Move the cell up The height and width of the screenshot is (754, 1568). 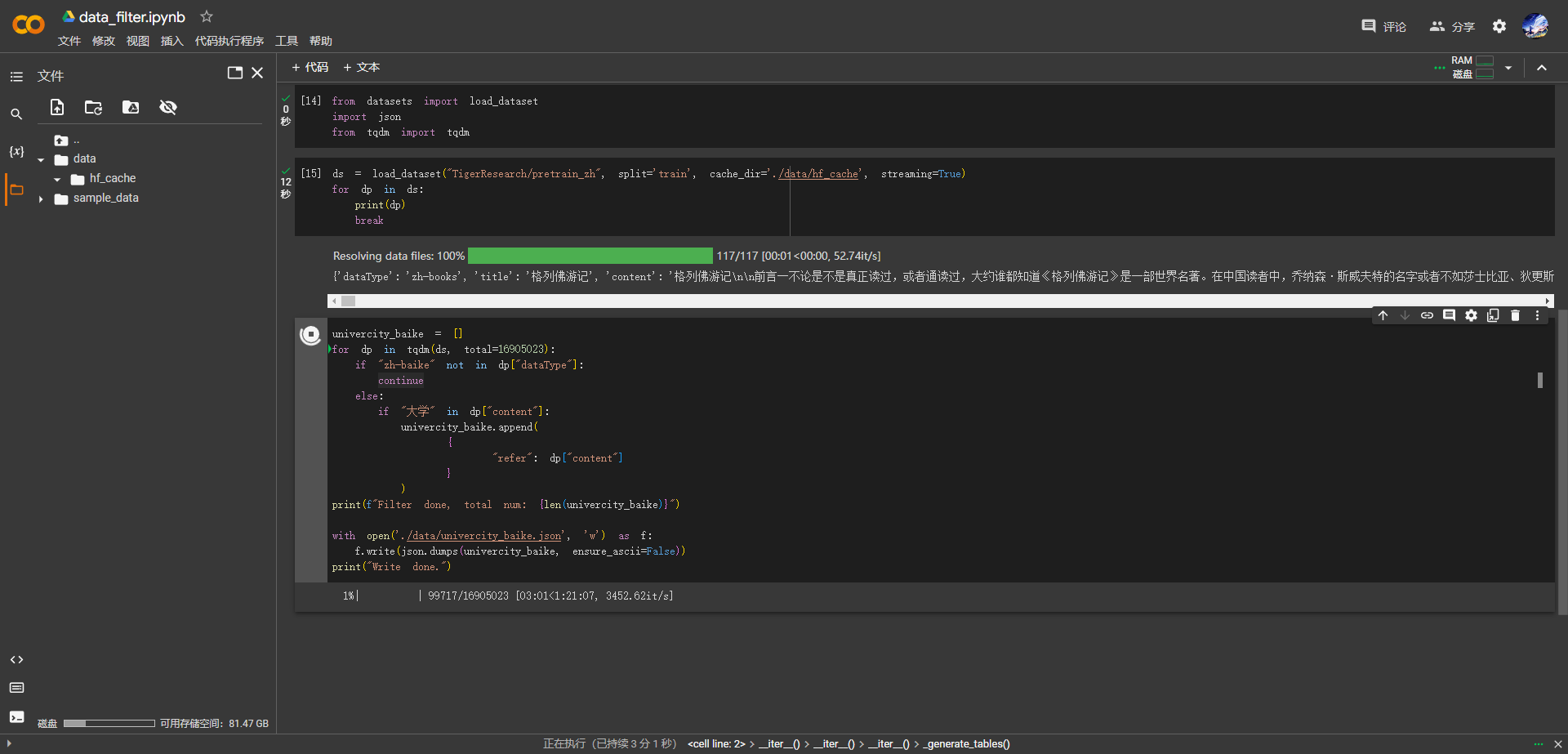tap(1383, 315)
